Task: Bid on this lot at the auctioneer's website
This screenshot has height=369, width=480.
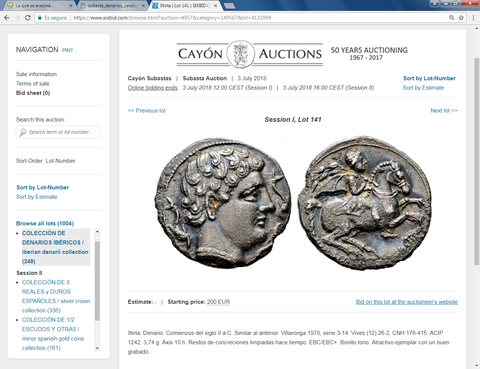Action: tap(407, 302)
